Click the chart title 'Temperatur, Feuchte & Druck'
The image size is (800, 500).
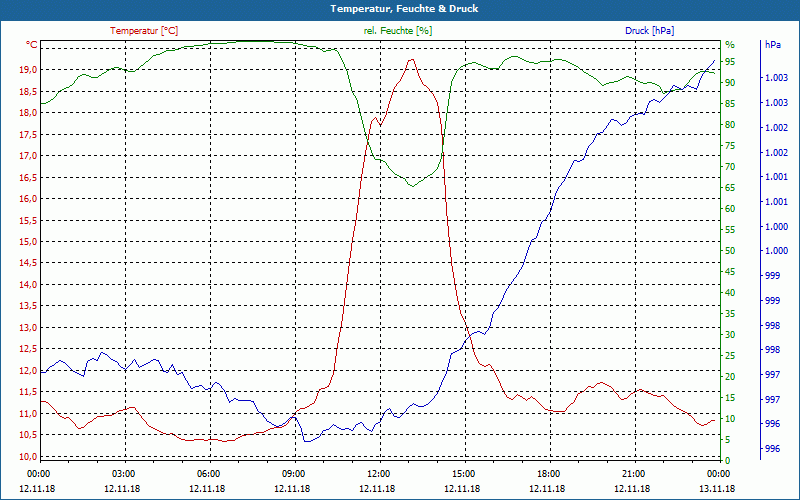[x=404, y=9]
